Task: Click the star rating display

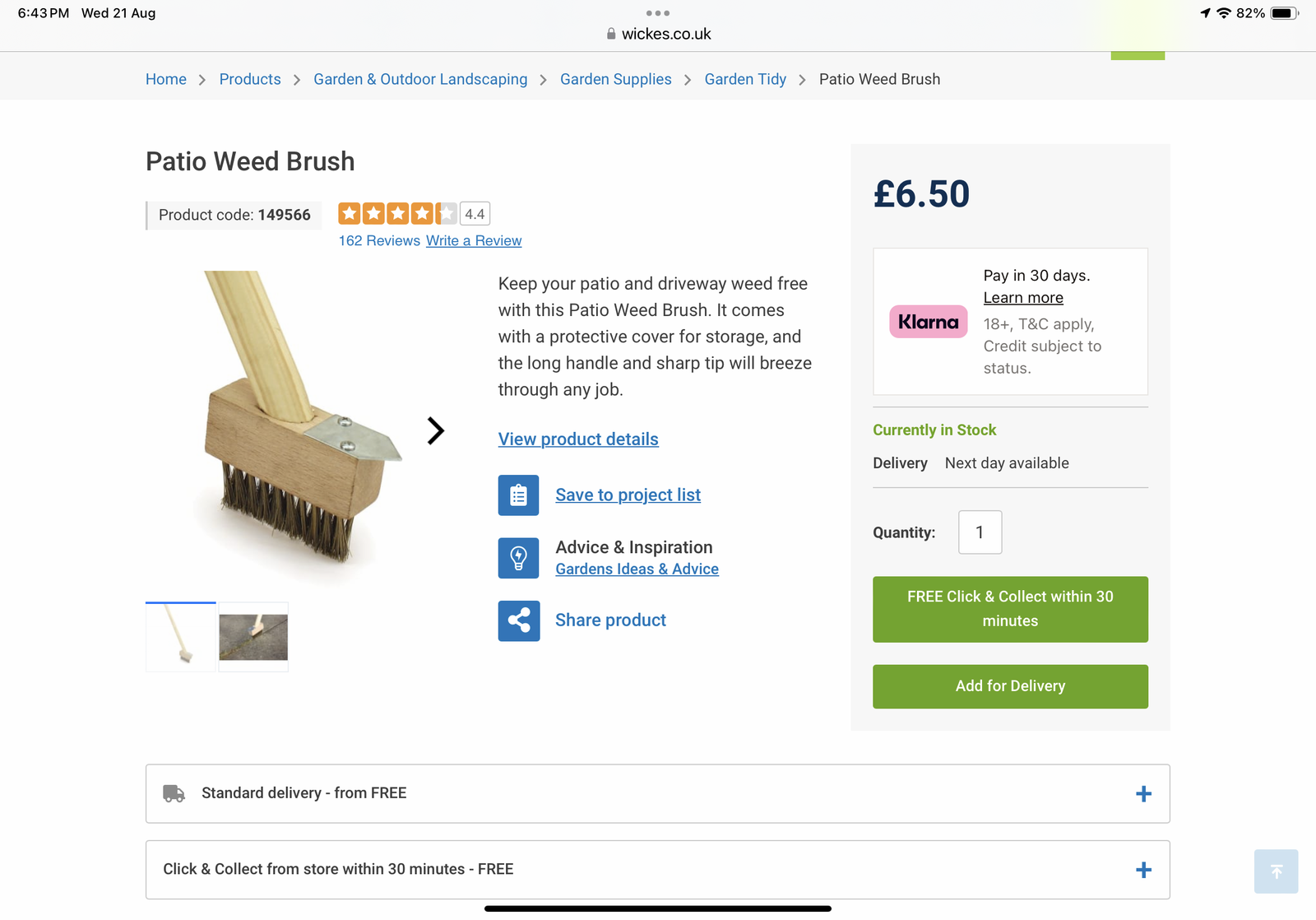Action: (x=398, y=214)
